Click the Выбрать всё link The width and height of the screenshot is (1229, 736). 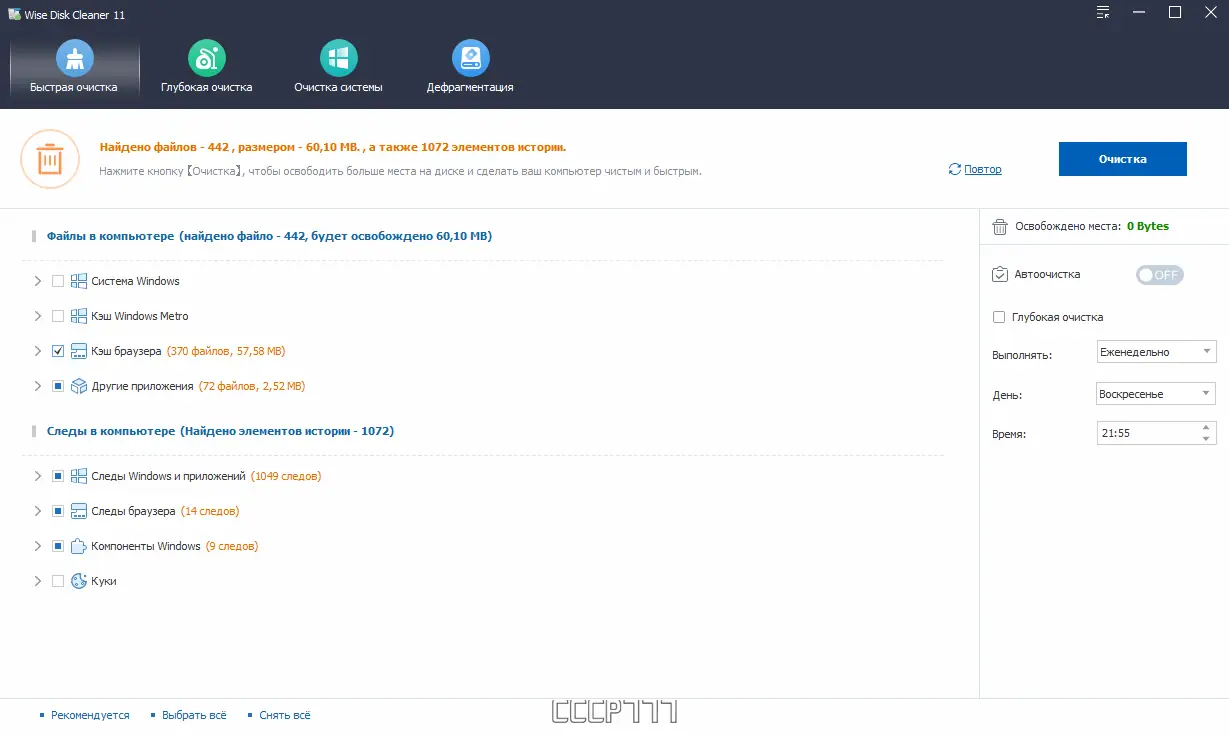click(194, 715)
